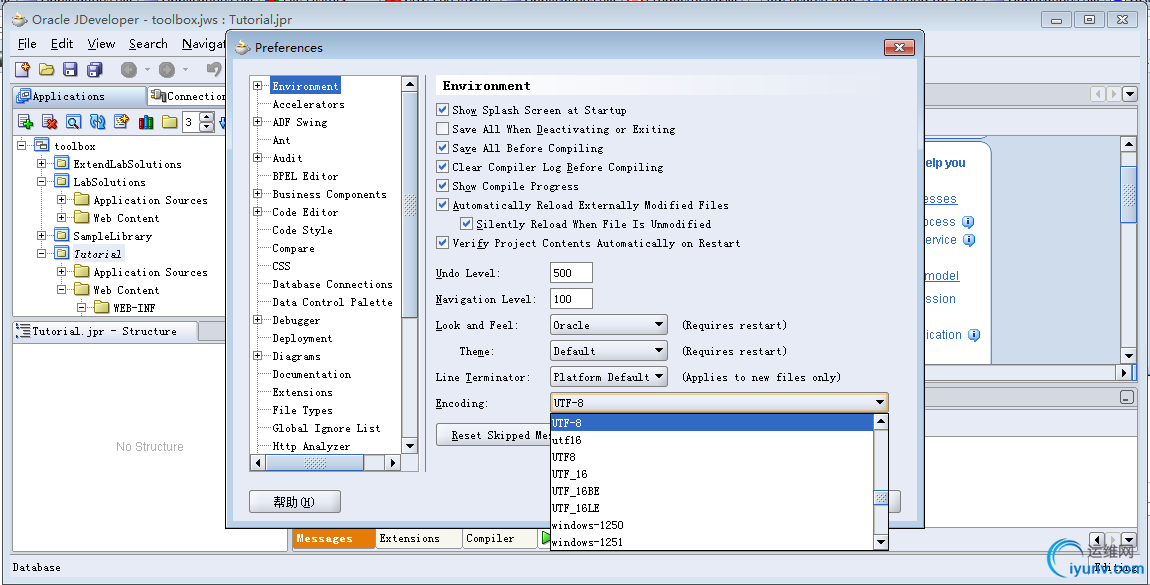1150x585 pixels.
Task: Click the blue refresh arrows icon
Action: click(98, 121)
